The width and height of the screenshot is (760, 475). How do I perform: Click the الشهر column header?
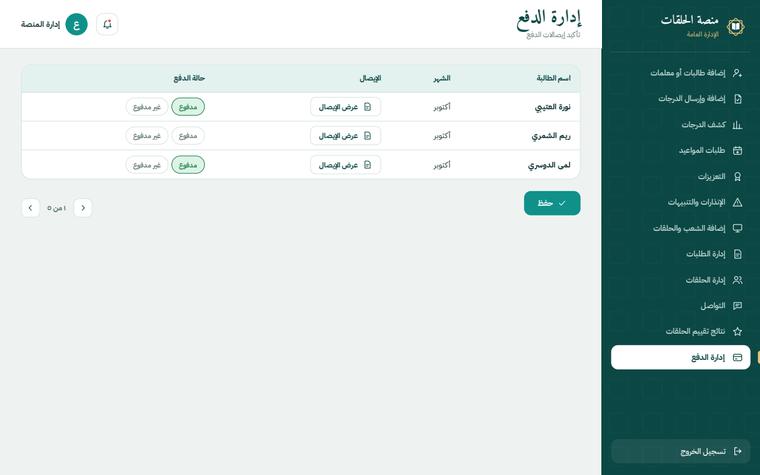442,78
